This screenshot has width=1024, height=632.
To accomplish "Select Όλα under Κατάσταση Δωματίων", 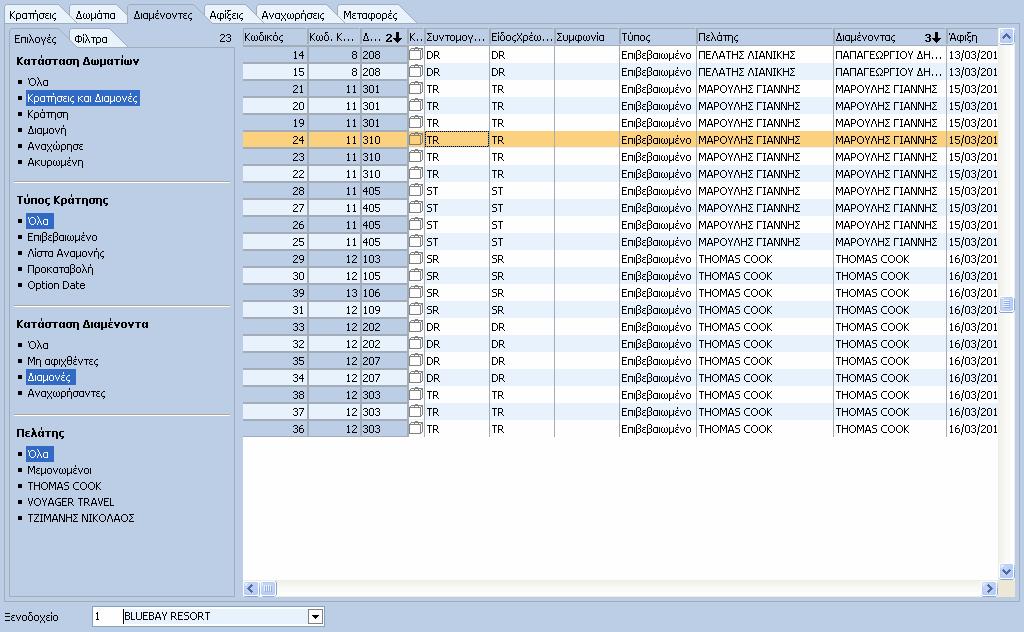I will (x=38, y=82).
